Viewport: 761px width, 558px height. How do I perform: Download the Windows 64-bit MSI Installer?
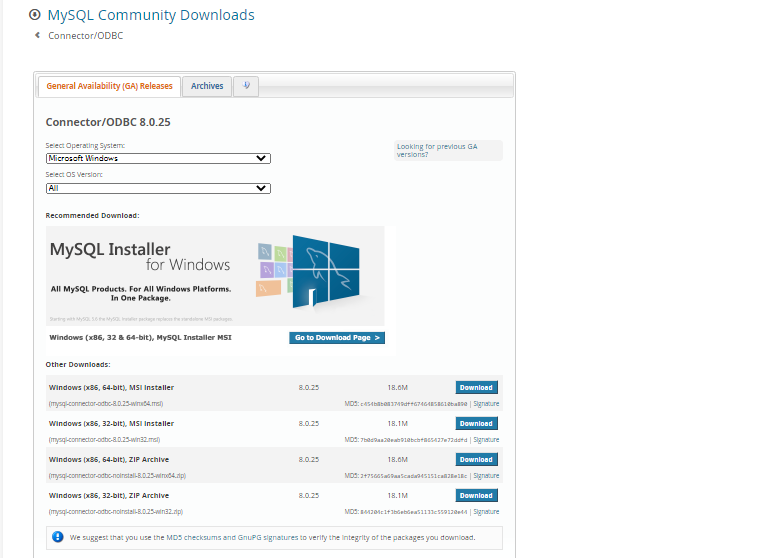coord(476,387)
